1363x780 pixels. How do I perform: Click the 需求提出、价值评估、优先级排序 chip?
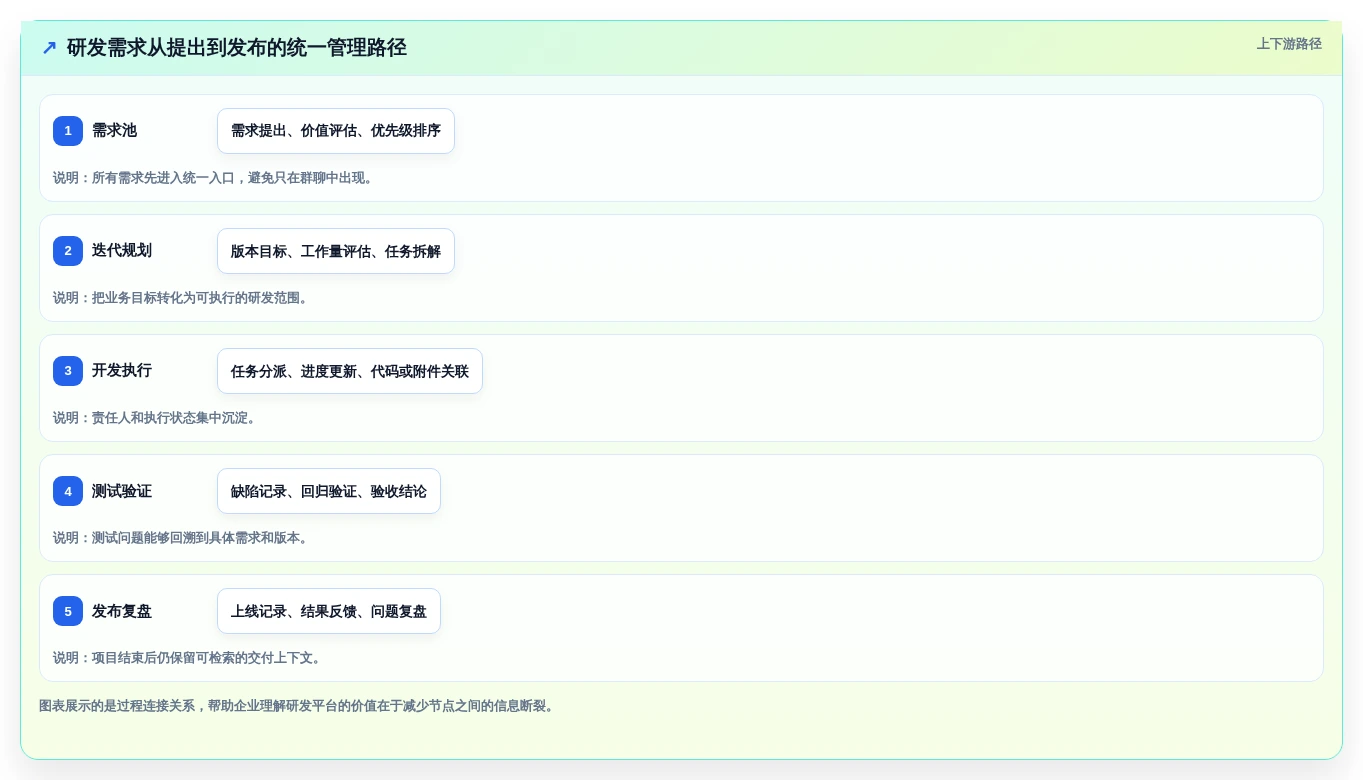click(x=336, y=131)
